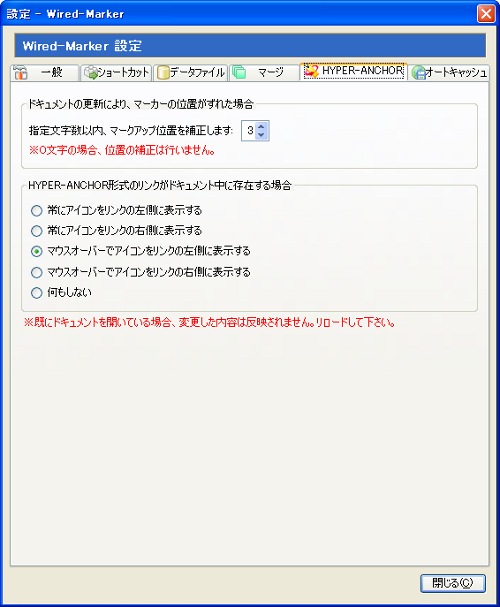Click the マージ green stacked-pages icon

[239, 72]
